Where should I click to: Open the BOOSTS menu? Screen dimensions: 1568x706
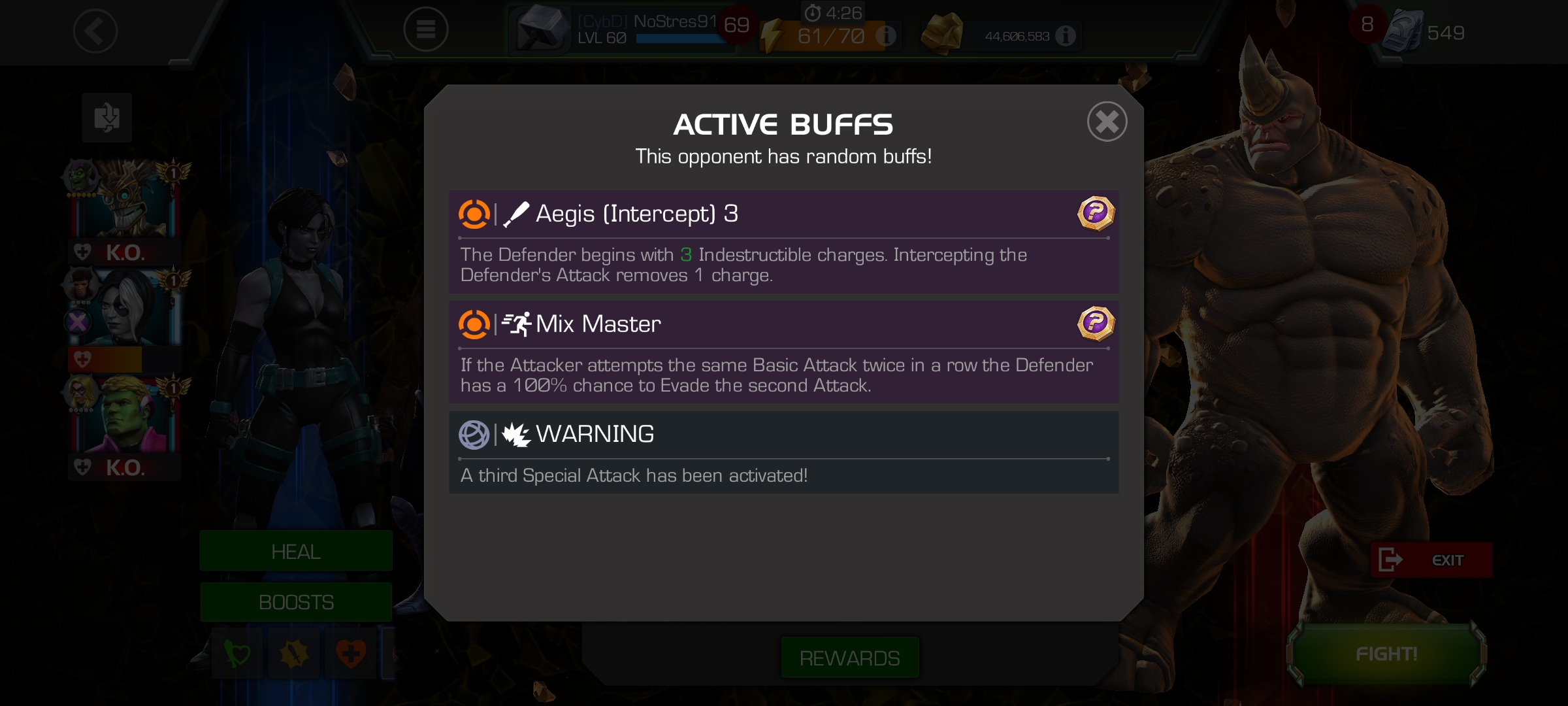pos(296,602)
